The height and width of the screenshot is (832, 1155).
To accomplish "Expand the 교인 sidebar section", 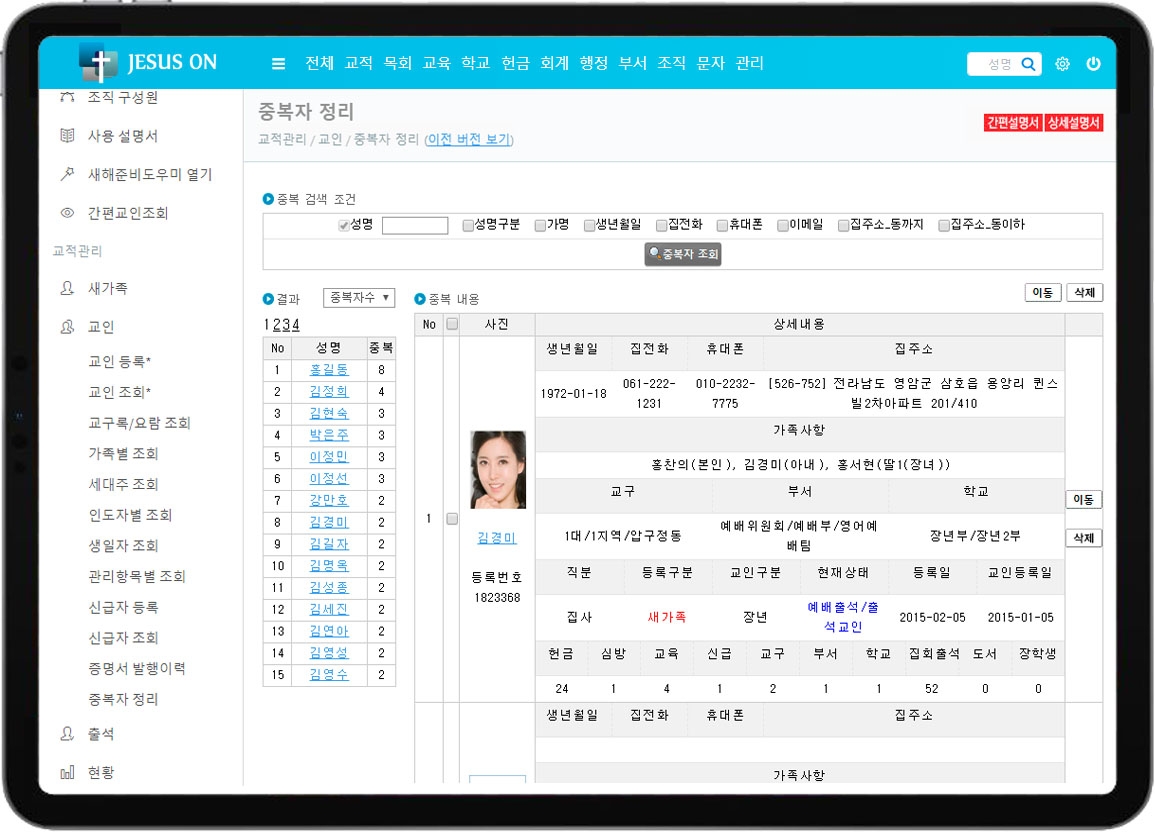I will click(100, 327).
